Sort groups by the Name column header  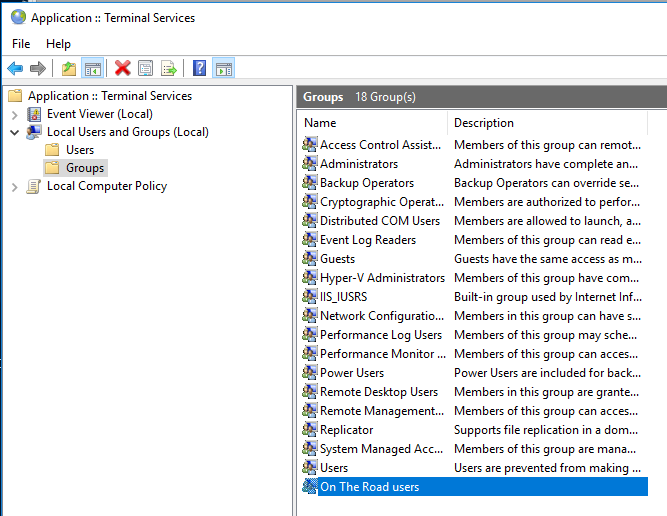tap(372, 123)
